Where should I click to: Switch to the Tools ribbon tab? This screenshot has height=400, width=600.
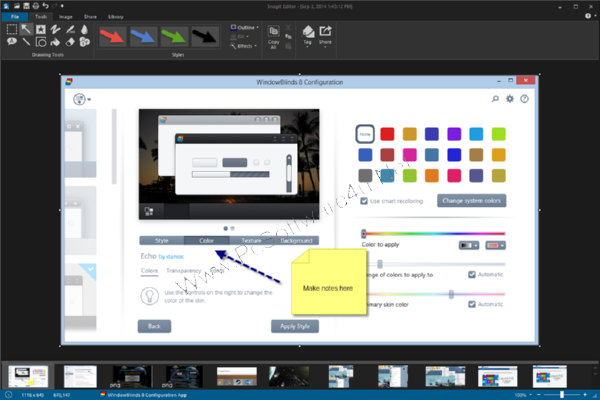click(x=41, y=17)
